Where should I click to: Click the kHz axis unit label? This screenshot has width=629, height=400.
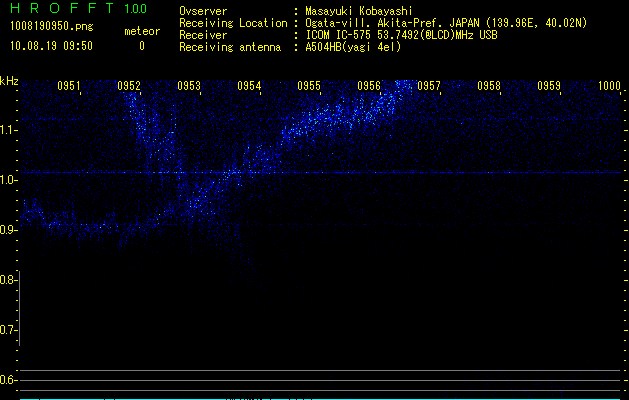point(9,81)
